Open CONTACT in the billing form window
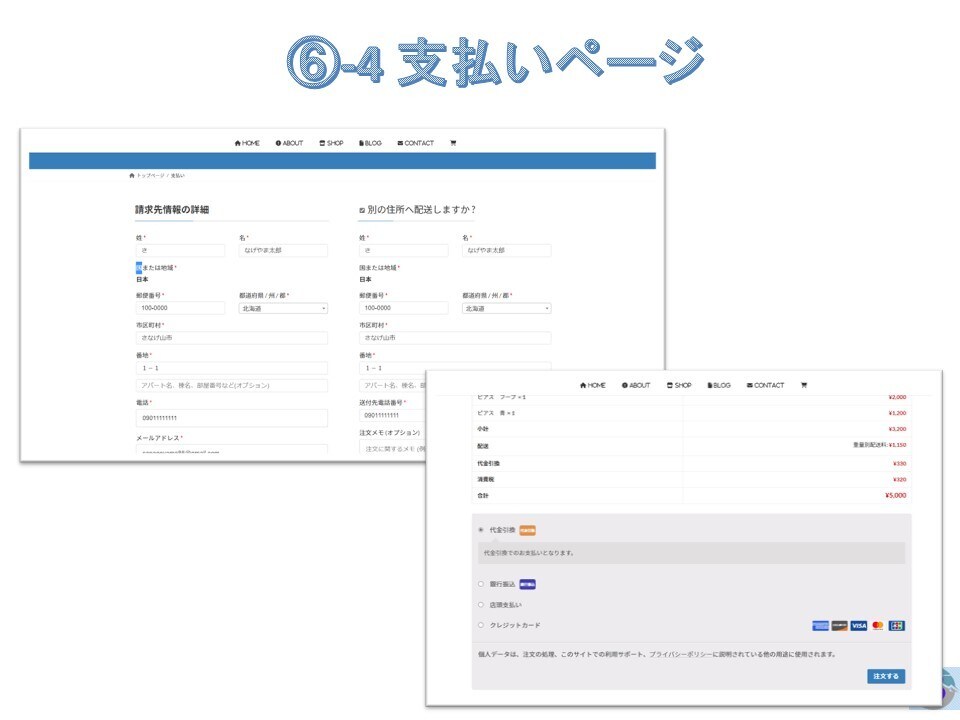This screenshot has width=960, height=720. pos(416,143)
